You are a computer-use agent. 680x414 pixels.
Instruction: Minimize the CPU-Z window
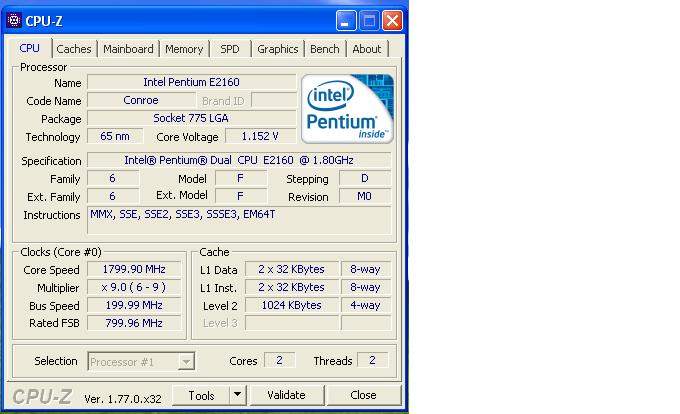pos(346,20)
